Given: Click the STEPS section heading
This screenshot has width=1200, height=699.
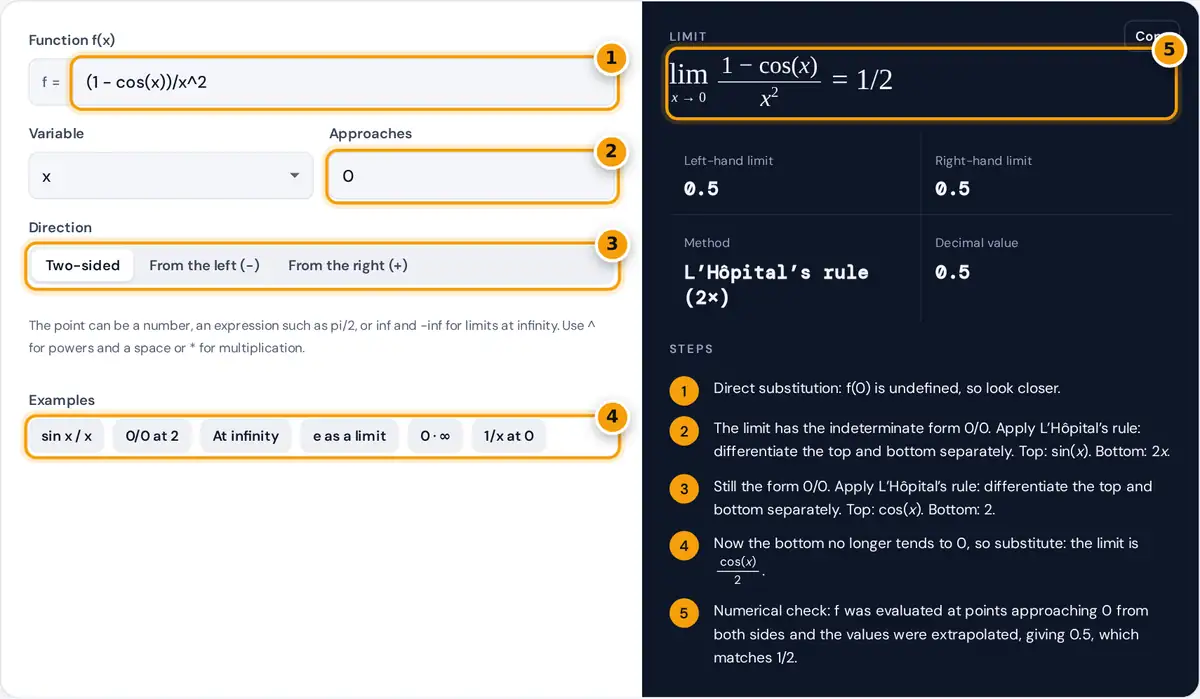Looking at the screenshot, I should pyautogui.click(x=691, y=349).
